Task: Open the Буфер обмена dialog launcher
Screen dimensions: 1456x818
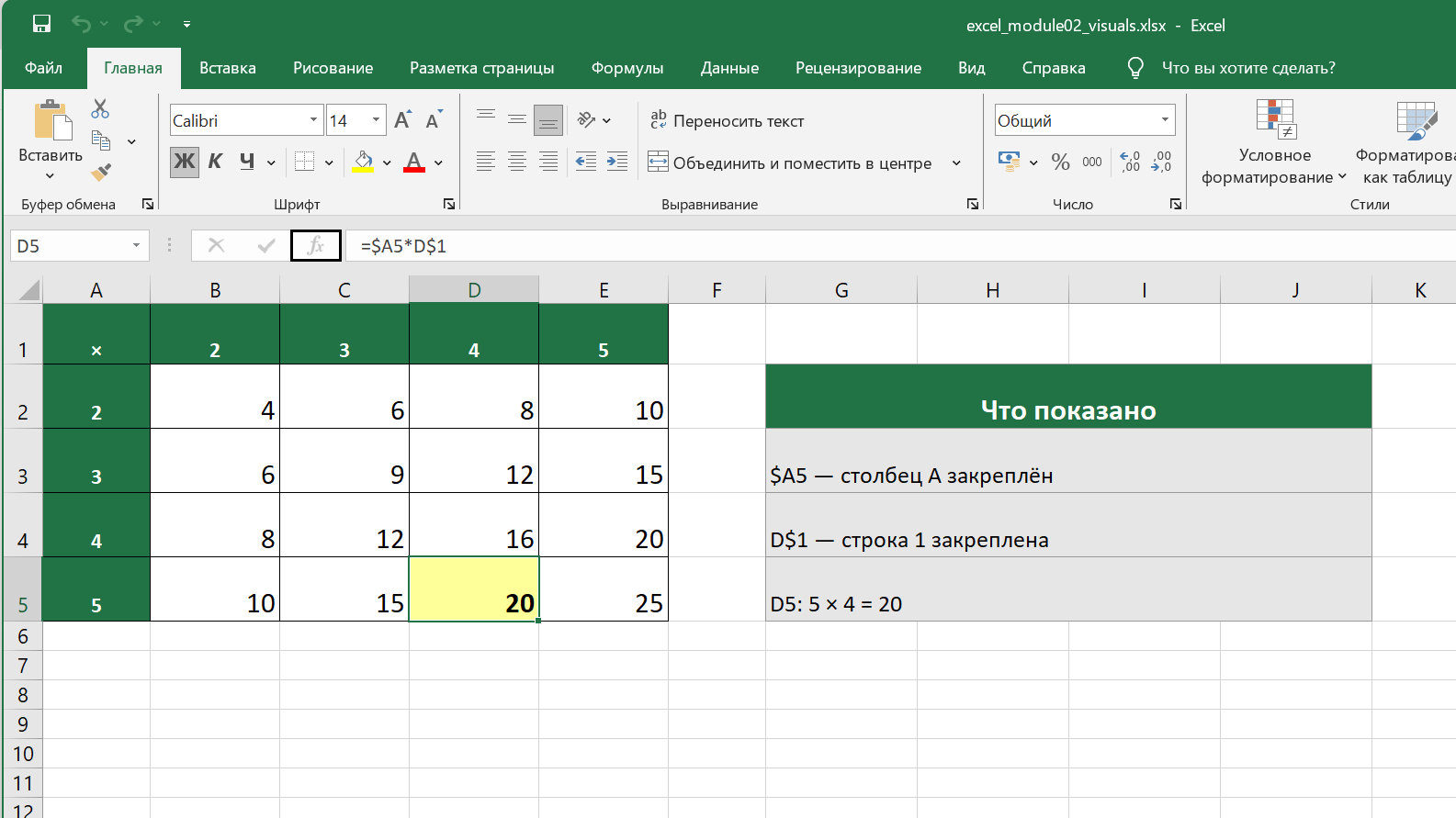Action: [x=148, y=204]
